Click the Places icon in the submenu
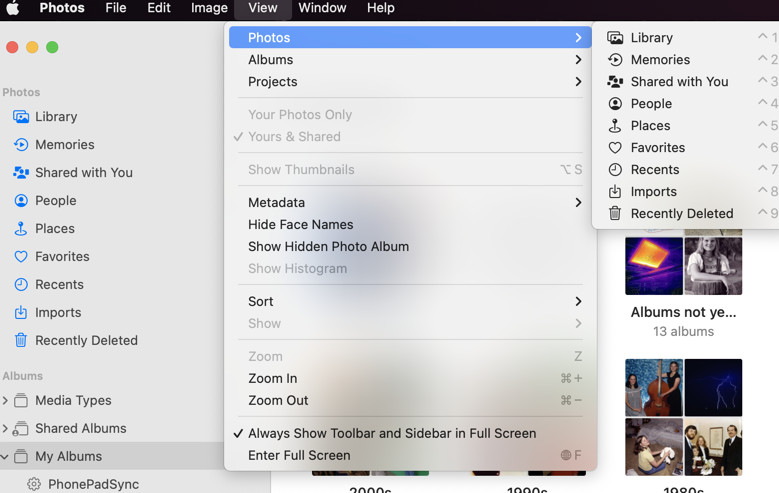This screenshot has width=779, height=493. coord(615,126)
